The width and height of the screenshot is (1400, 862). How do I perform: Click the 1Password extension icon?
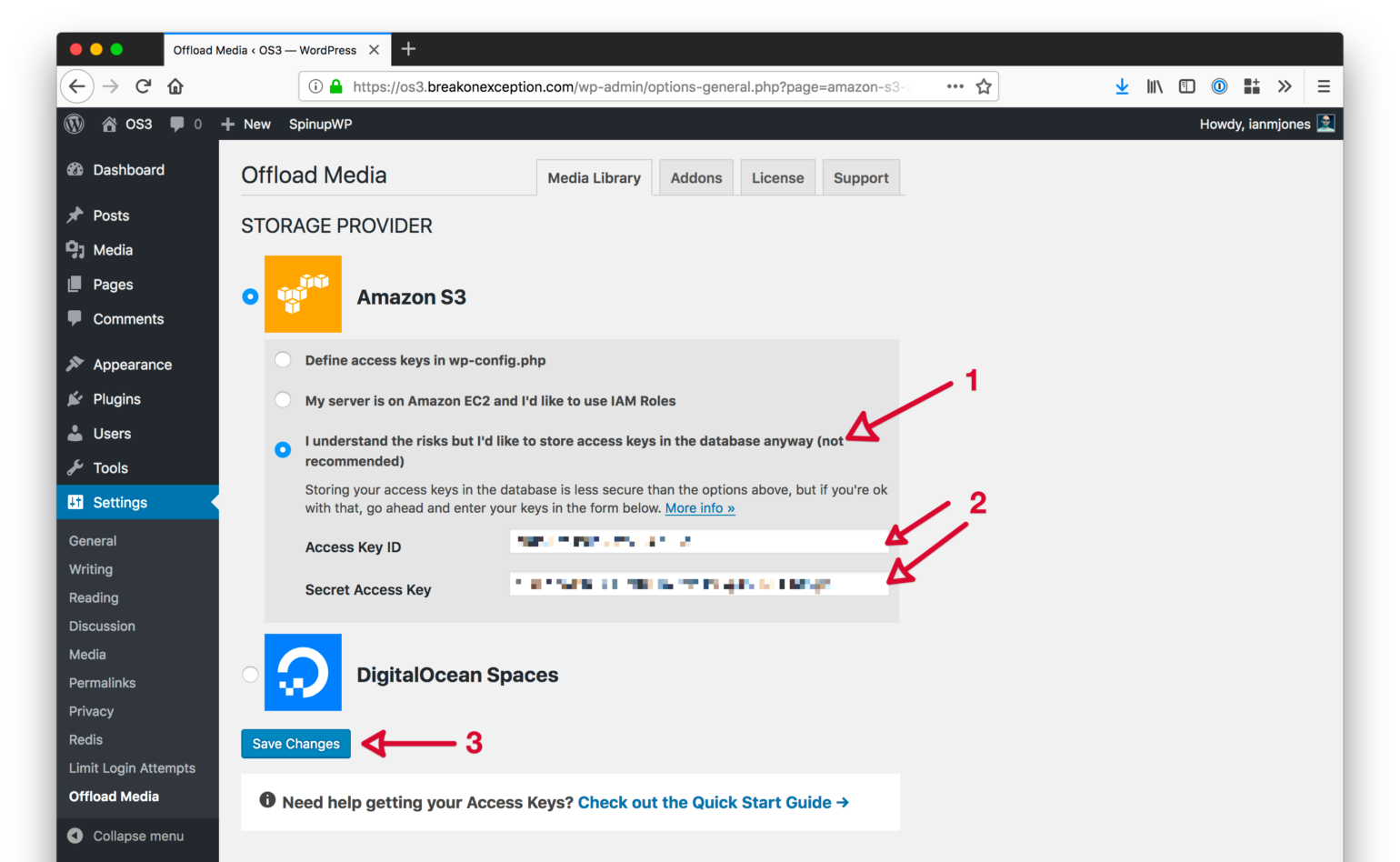tap(1219, 86)
